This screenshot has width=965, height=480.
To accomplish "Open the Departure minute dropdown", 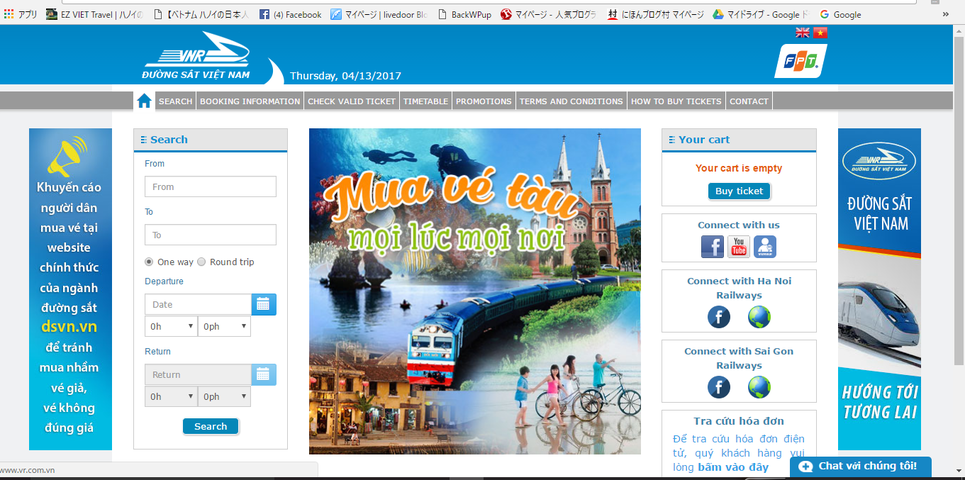I will (x=224, y=326).
